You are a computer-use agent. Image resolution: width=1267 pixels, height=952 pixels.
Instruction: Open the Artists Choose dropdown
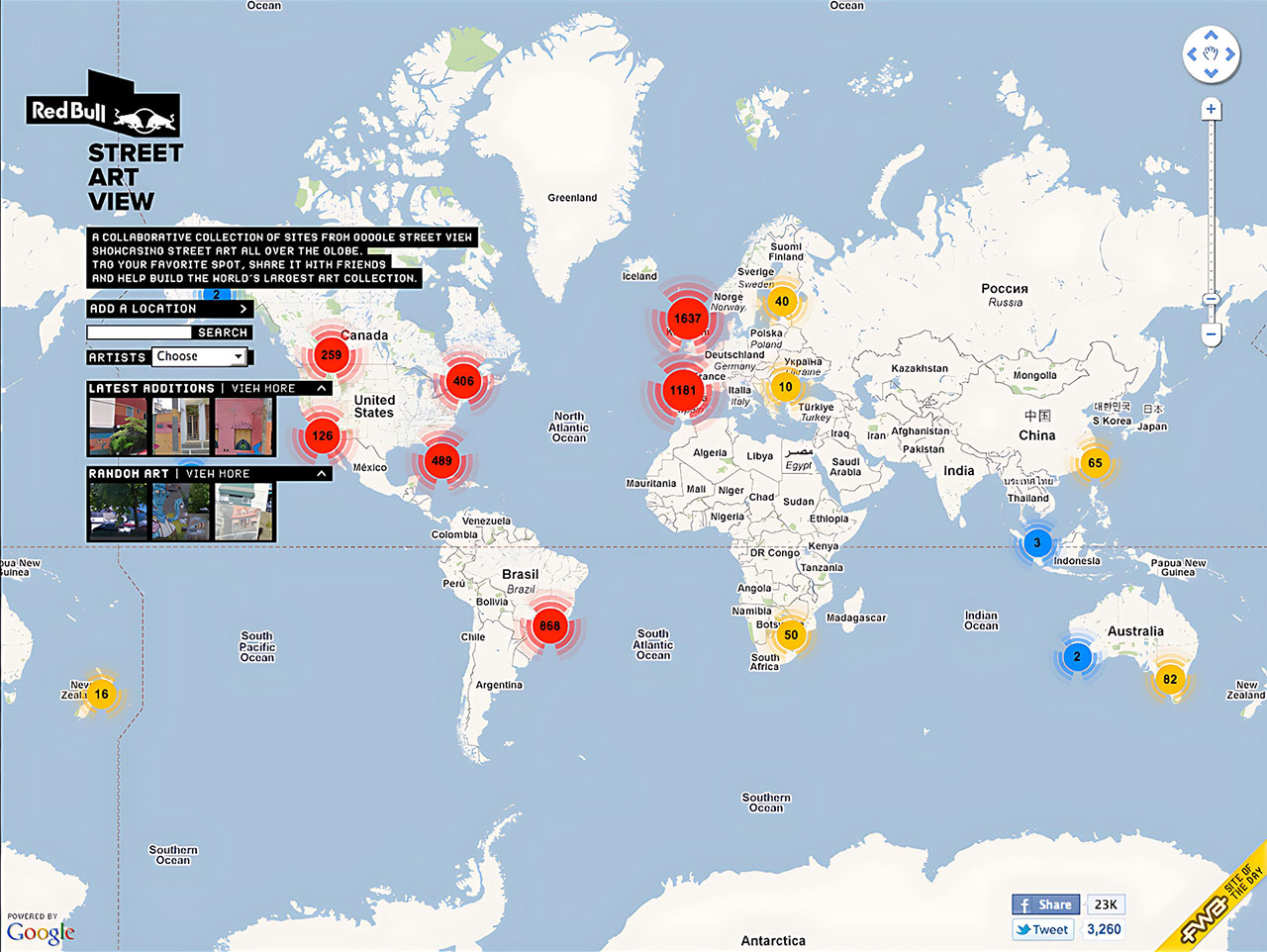(200, 356)
